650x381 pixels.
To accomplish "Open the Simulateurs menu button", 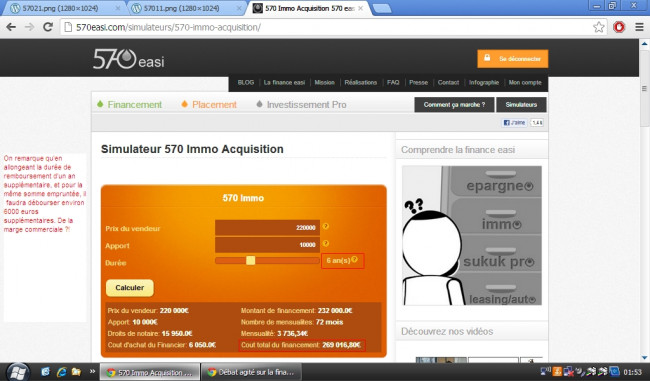I will click(521, 105).
